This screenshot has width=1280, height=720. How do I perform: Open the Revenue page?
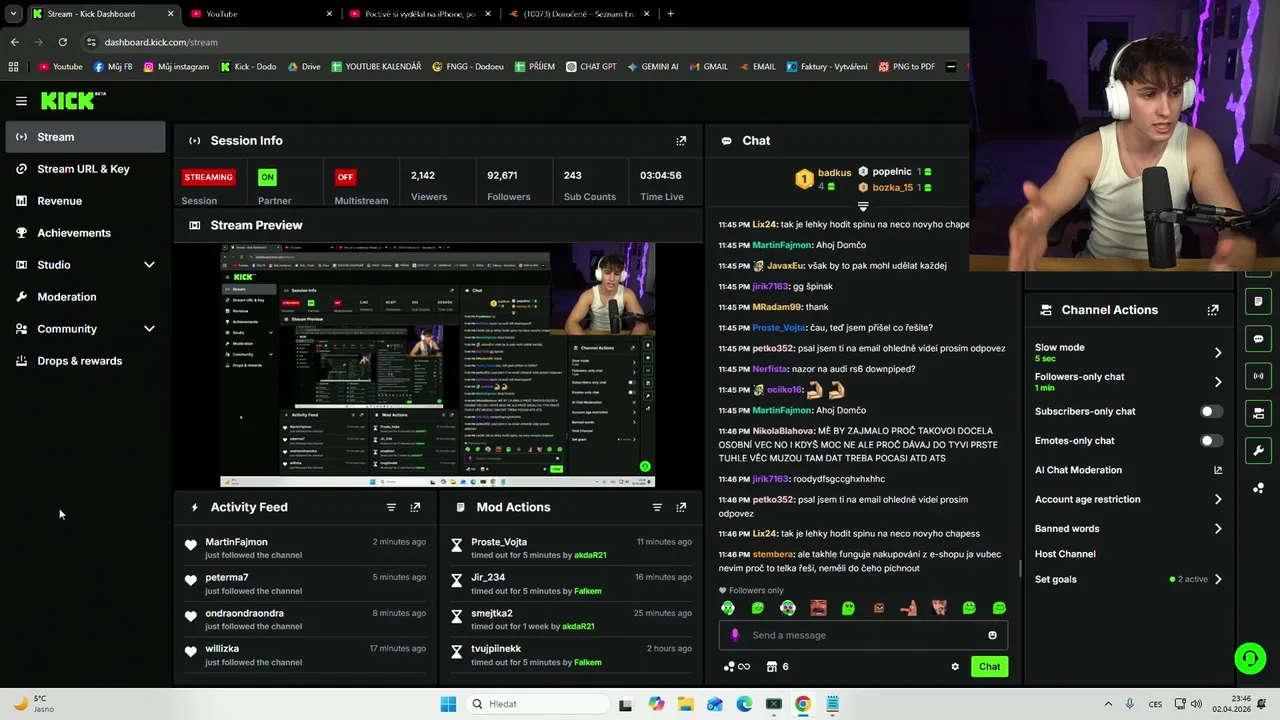coord(85,201)
